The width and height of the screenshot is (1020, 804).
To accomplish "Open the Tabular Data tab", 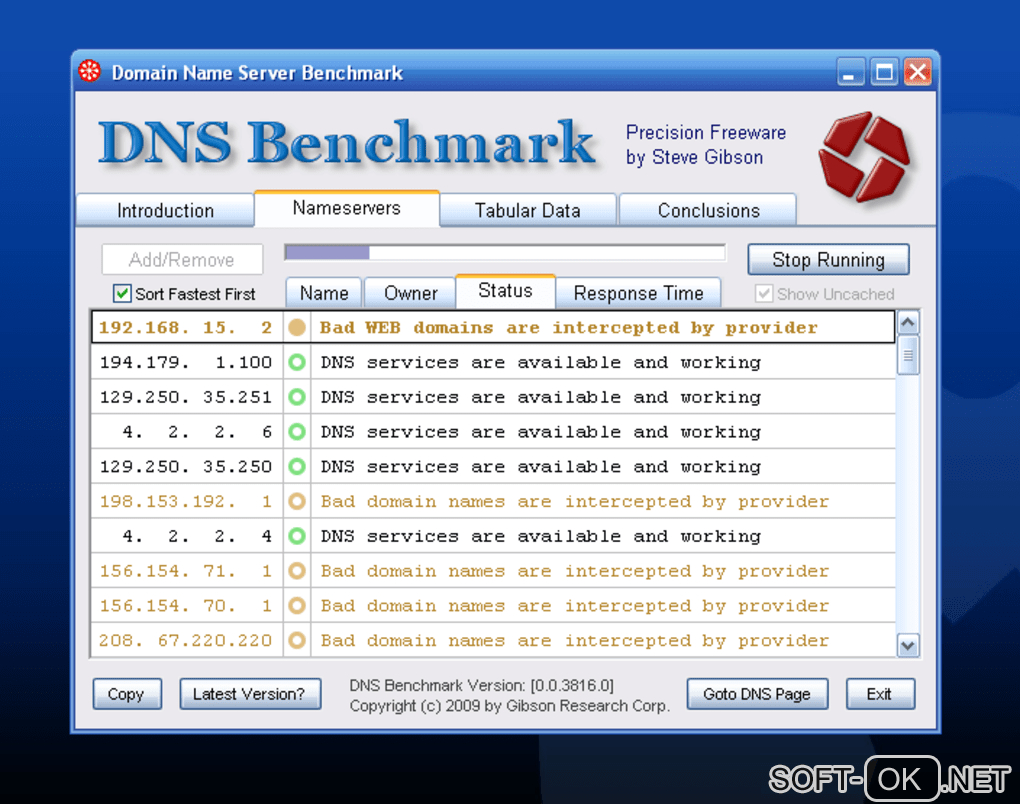I will (x=528, y=210).
